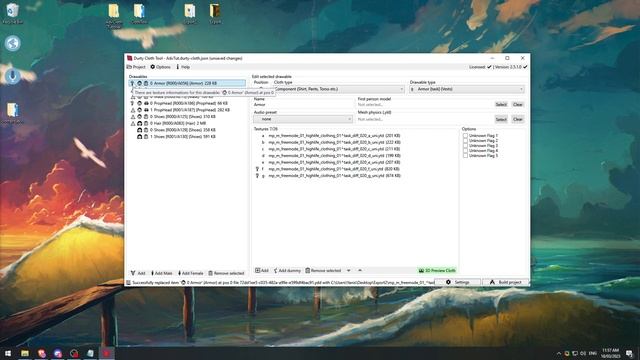Select texture f diff_020_f_uni.ytd
640x360 pixels.
[334, 169]
